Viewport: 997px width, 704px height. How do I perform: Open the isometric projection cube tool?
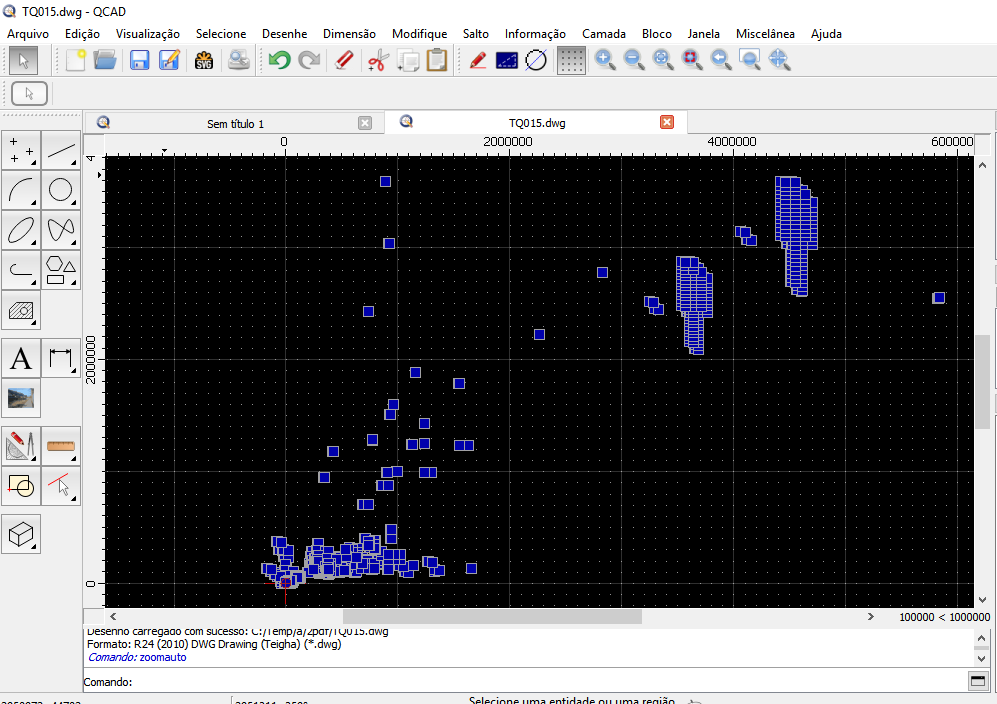click(x=21, y=534)
